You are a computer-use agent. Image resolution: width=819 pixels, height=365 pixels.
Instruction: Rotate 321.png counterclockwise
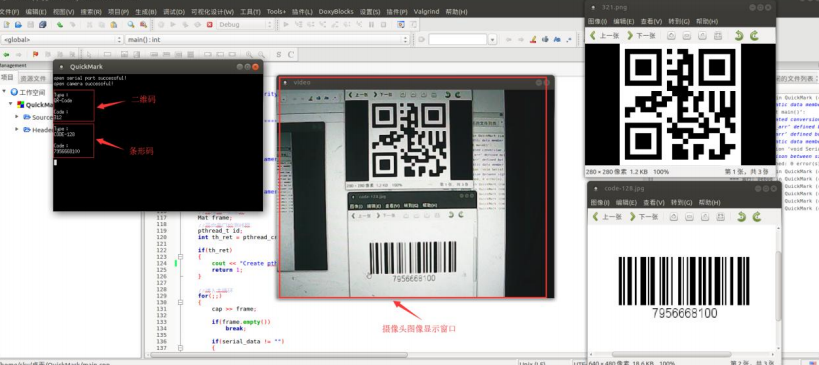click(x=739, y=36)
